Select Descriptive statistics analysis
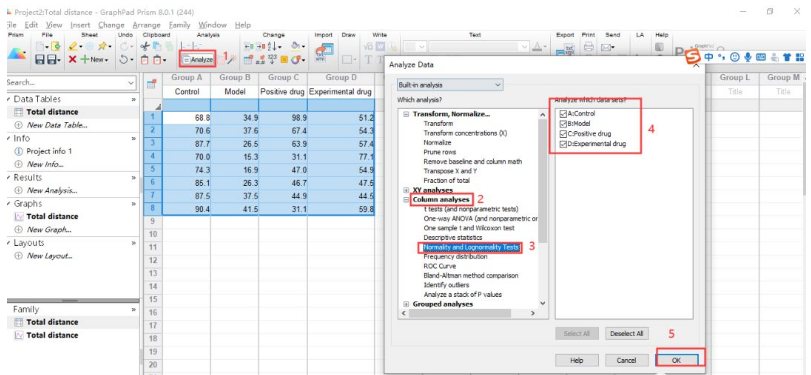The width and height of the screenshot is (811, 375). [x=453, y=237]
